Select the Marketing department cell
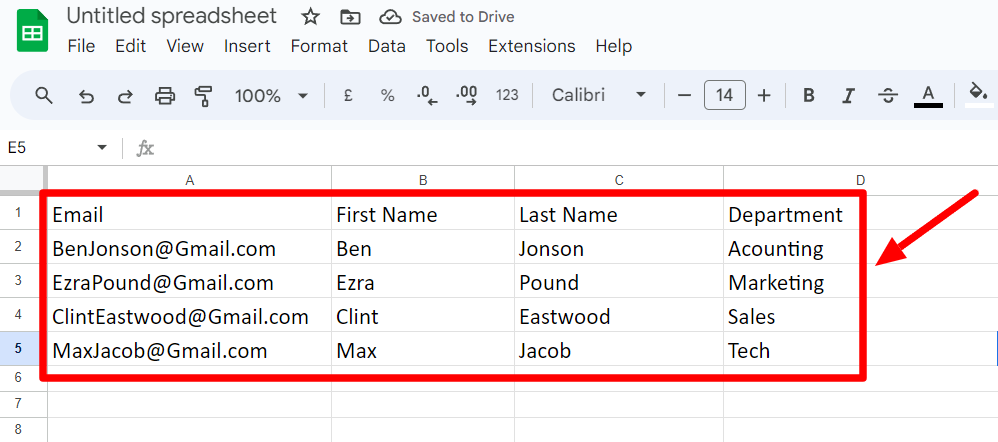998x442 pixels. coord(861,281)
